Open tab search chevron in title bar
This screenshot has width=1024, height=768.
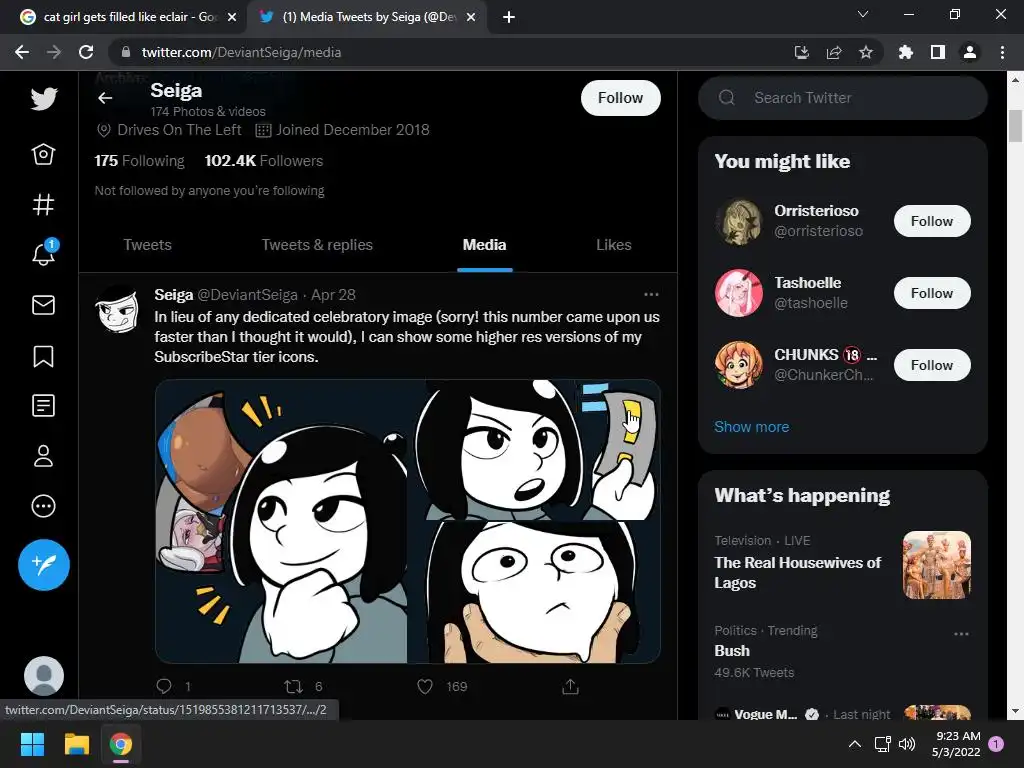863,14
